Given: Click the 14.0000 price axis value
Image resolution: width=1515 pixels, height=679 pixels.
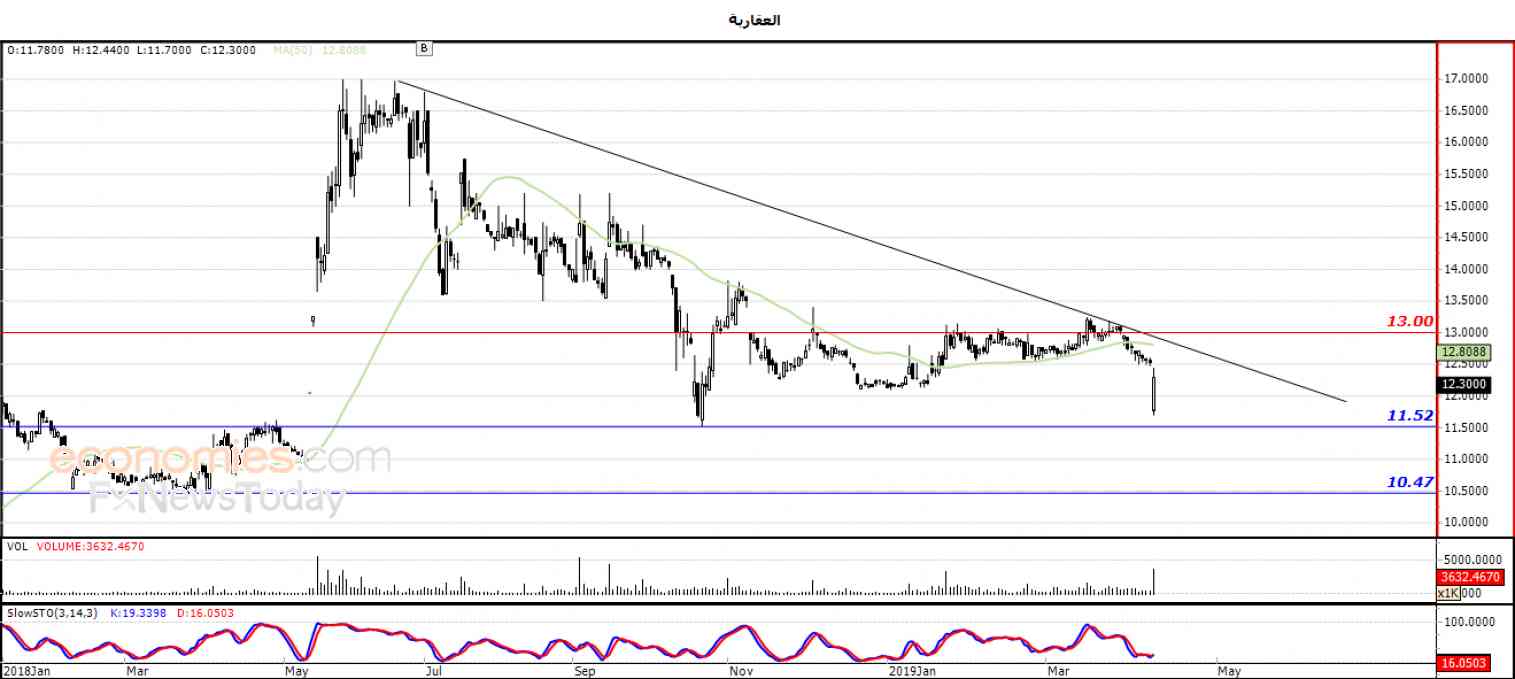Looking at the screenshot, I should click(1466, 269).
